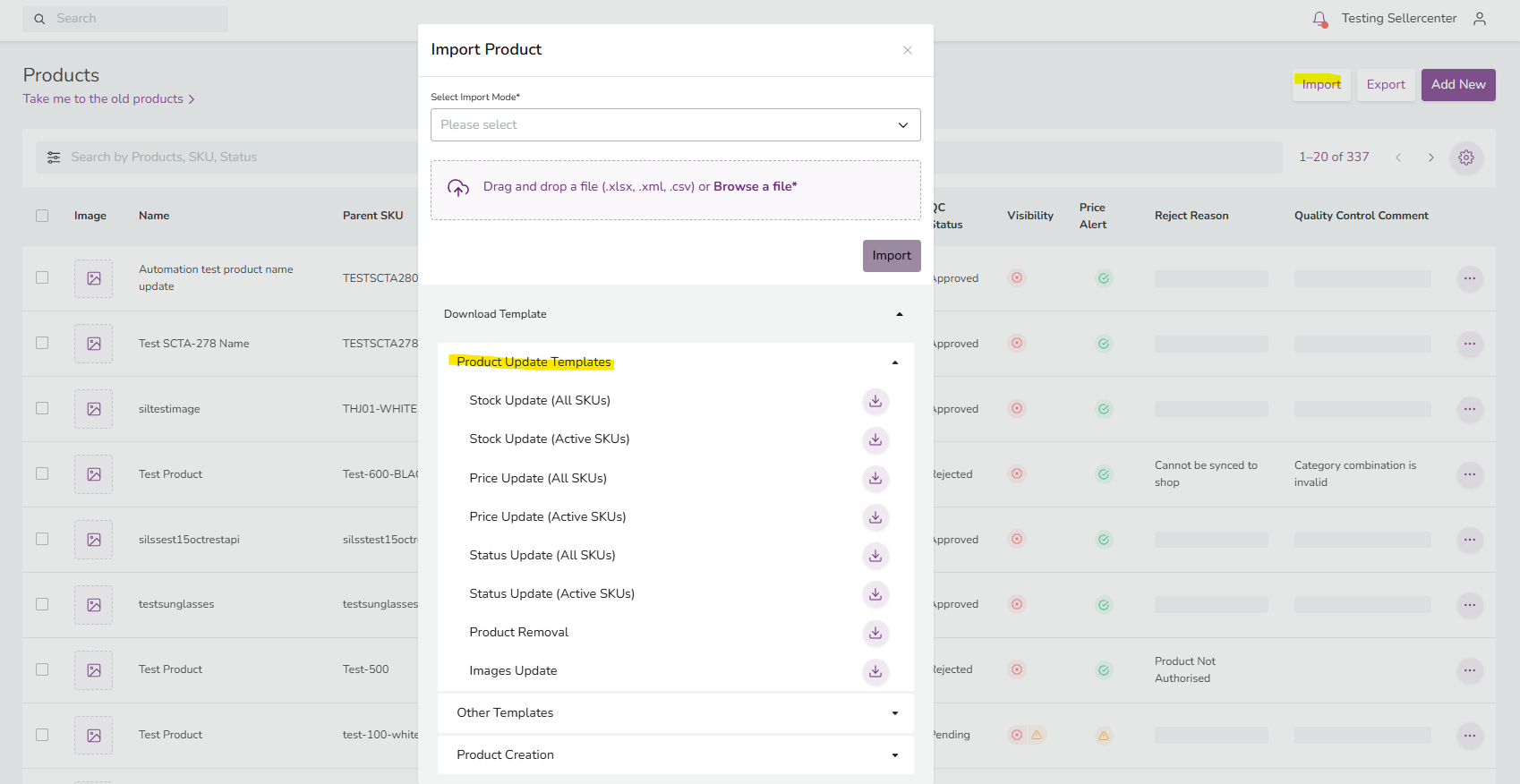The height and width of the screenshot is (784, 1520).
Task: Open more actions for Test SCTA-278 Name row
Action: [1470, 344]
